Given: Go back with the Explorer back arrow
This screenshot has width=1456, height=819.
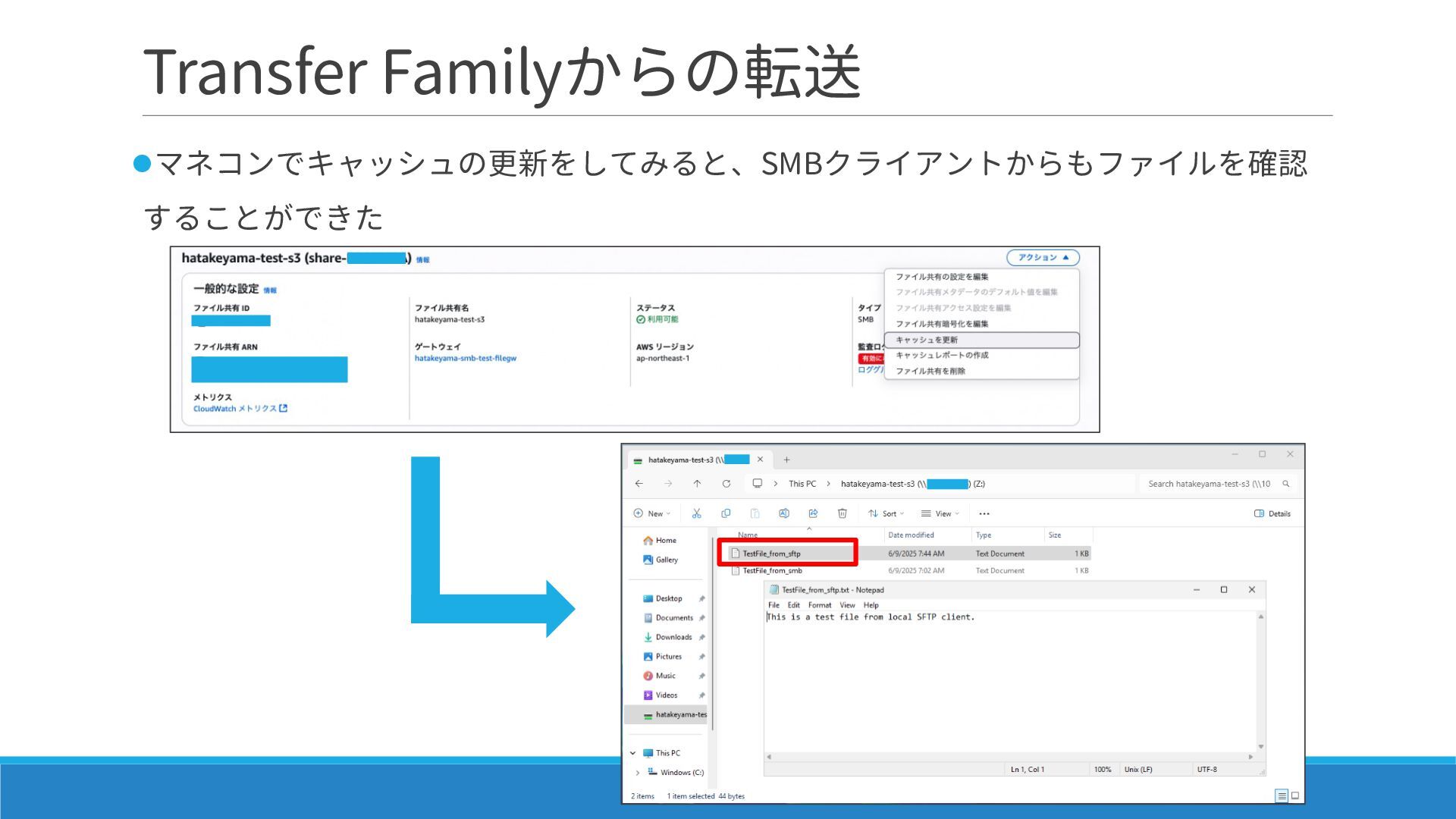Looking at the screenshot, I should [639, 484].
